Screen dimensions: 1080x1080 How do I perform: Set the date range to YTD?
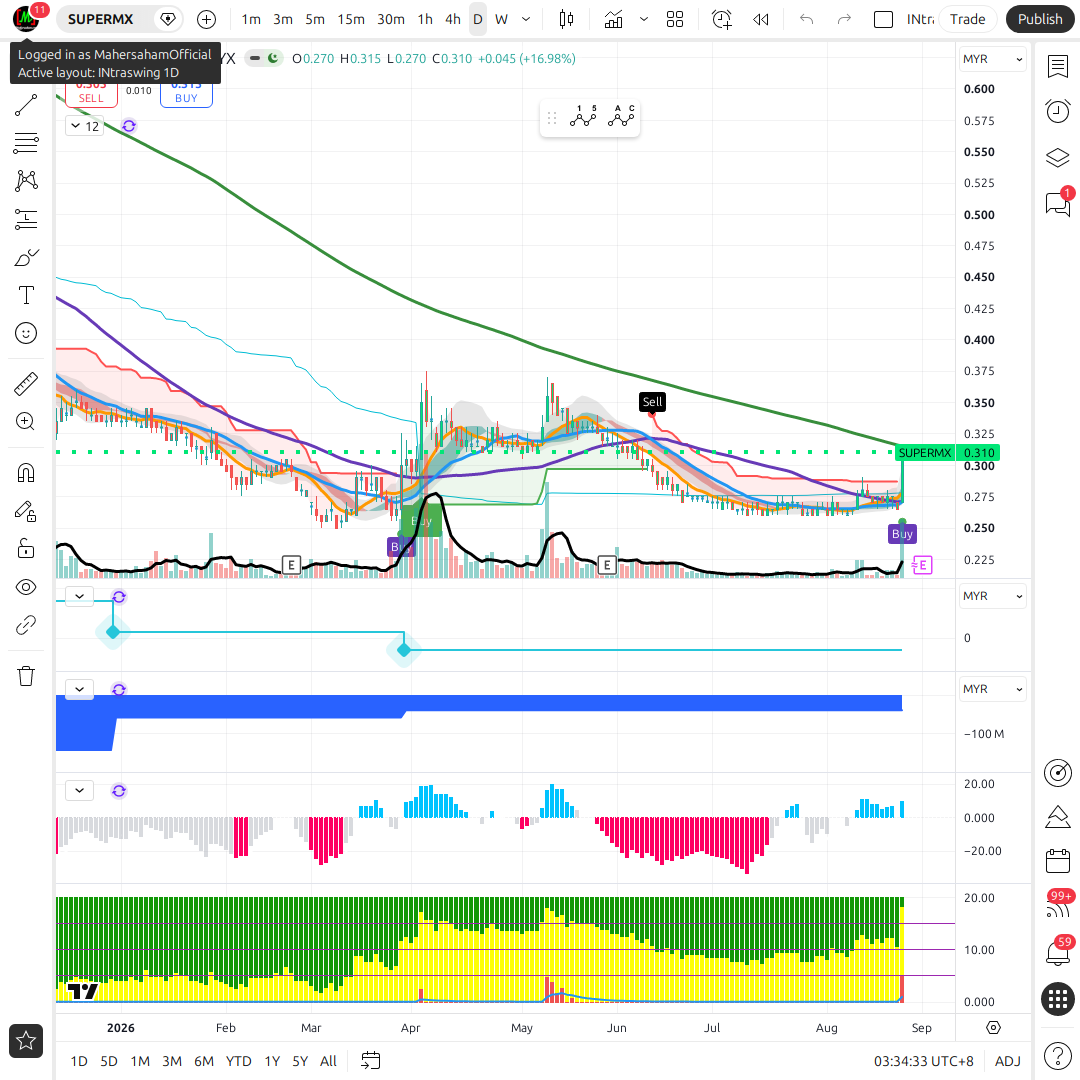[238, 1061]
